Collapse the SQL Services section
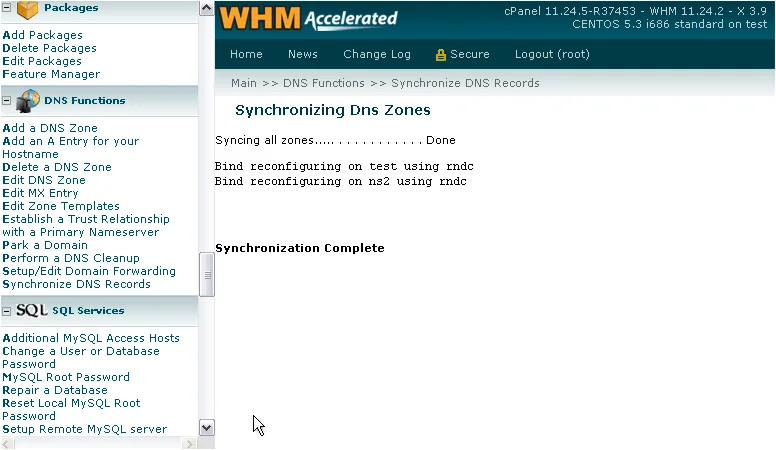776x450 pixels. 7,310
